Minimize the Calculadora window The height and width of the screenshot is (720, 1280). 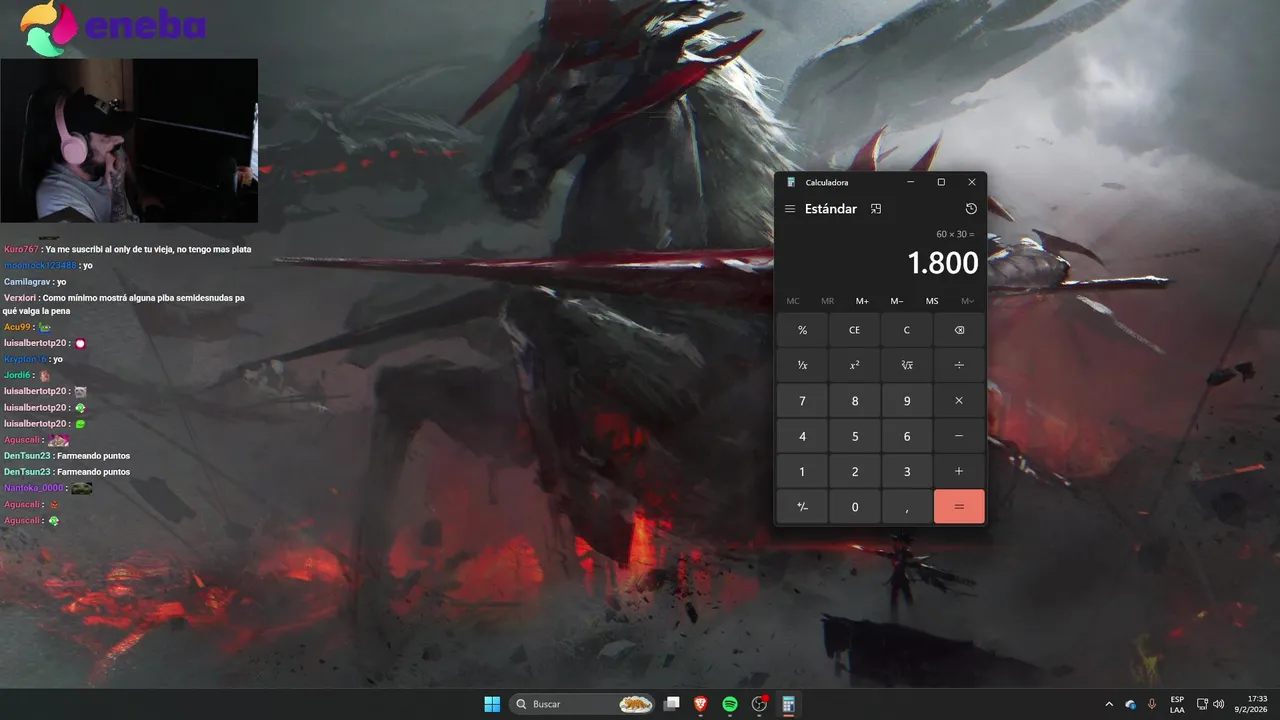click(x=910, y=182)
